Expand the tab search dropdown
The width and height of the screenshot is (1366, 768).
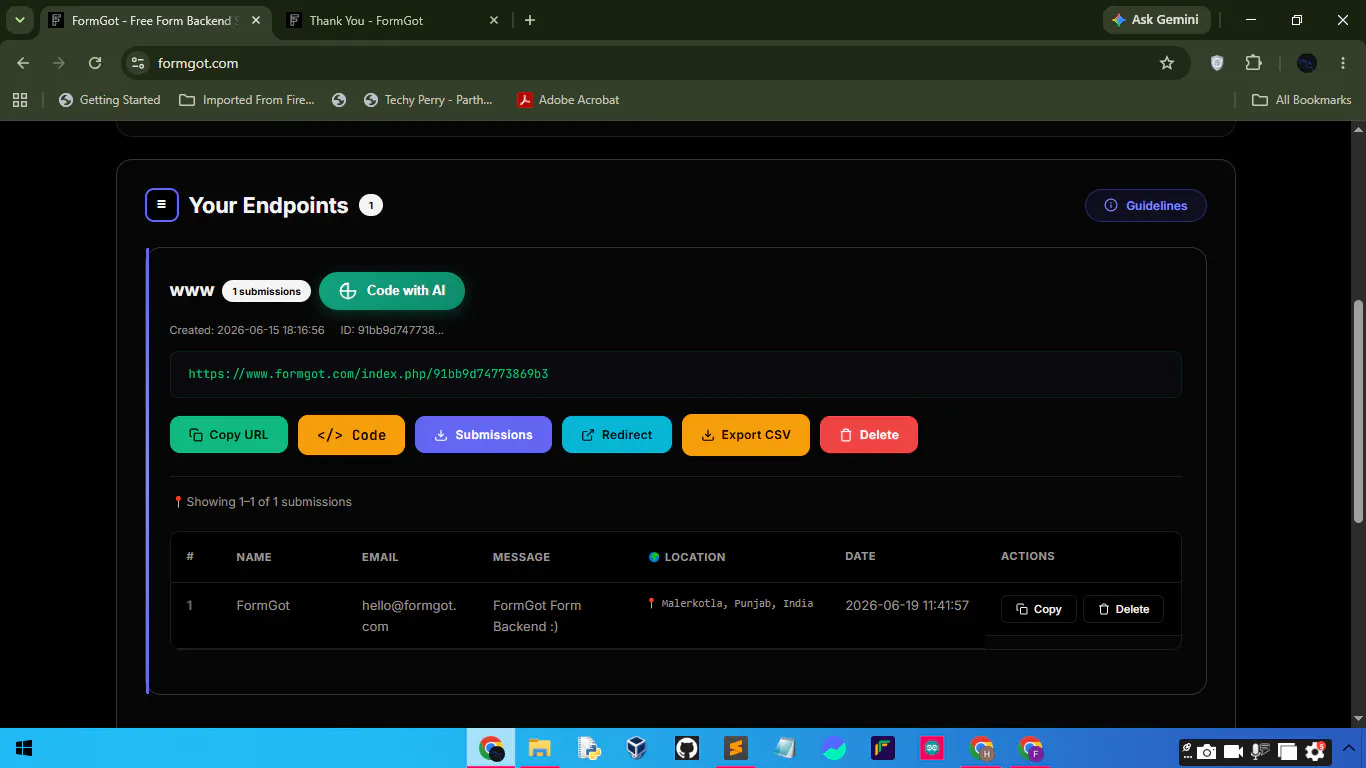(19, 20)
